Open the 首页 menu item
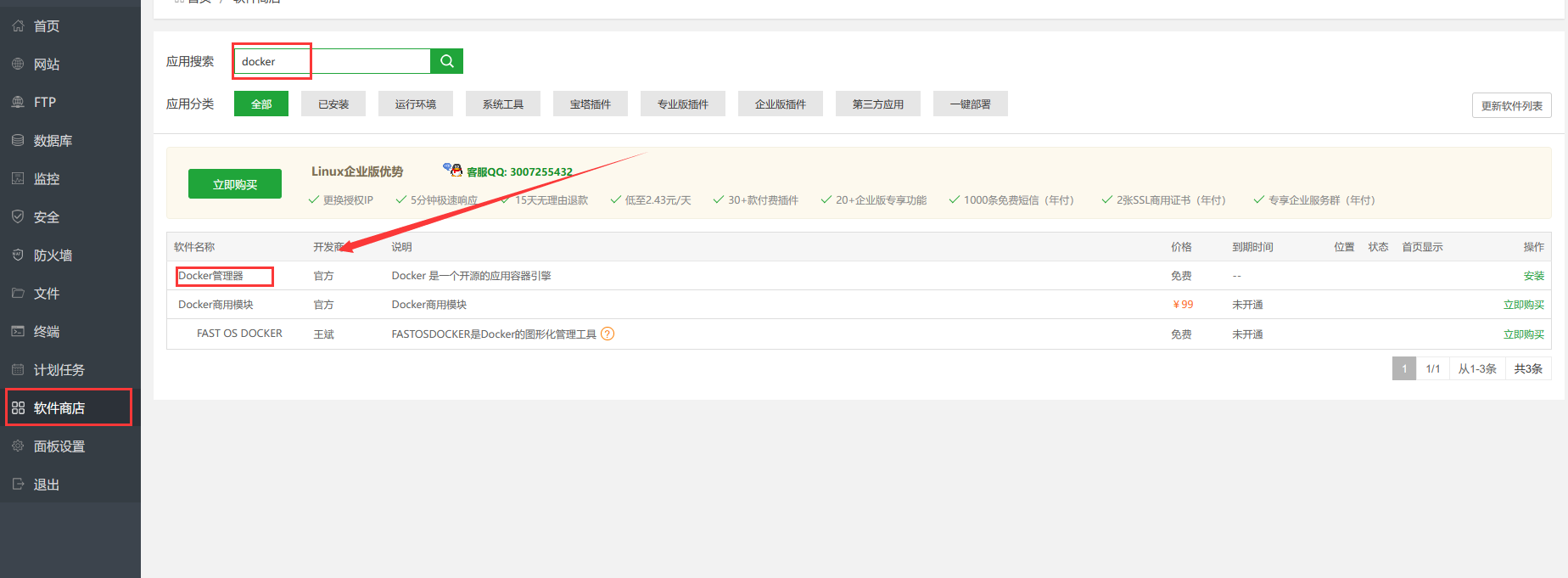Screen dimensions: 1568x578 click(x=47, y=26)
